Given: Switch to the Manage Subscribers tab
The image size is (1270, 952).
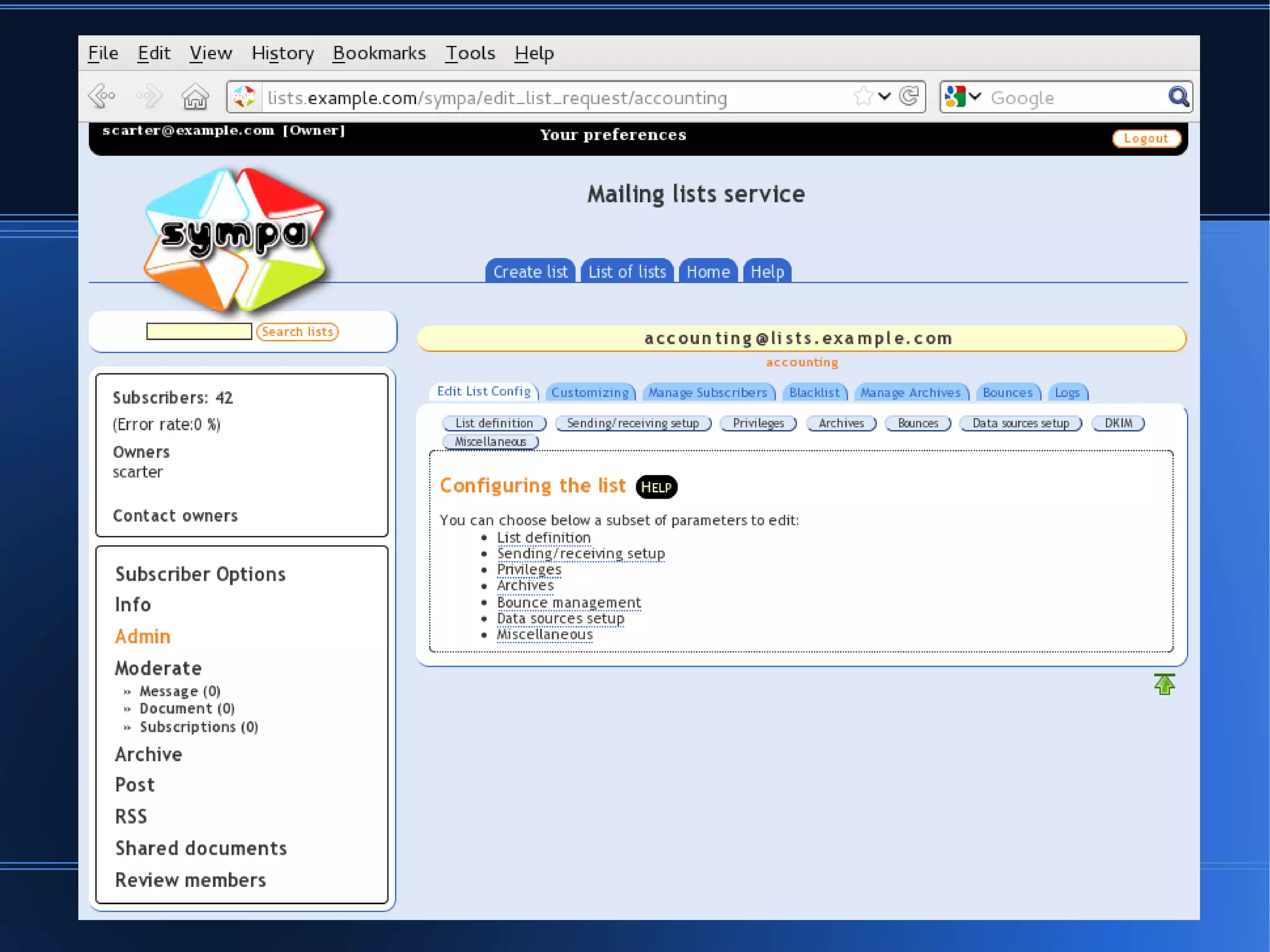Looking at the screenshot, I should pyautogui.click(x=708, y=393).
